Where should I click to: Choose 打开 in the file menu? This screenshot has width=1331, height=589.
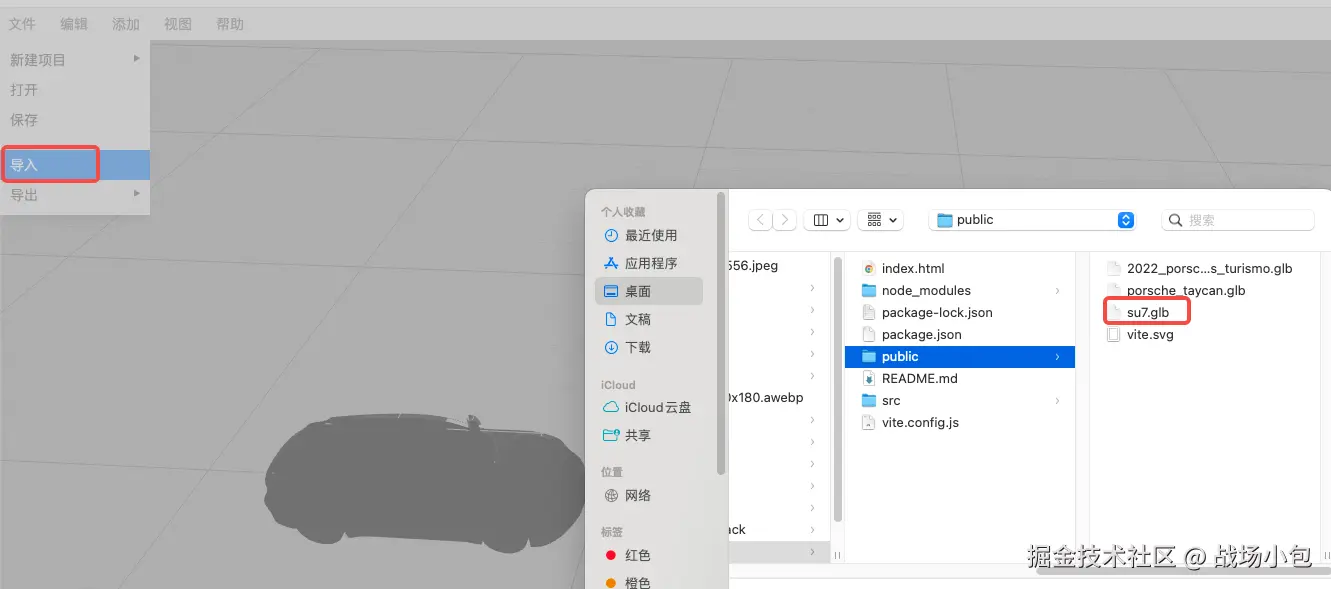75,90
